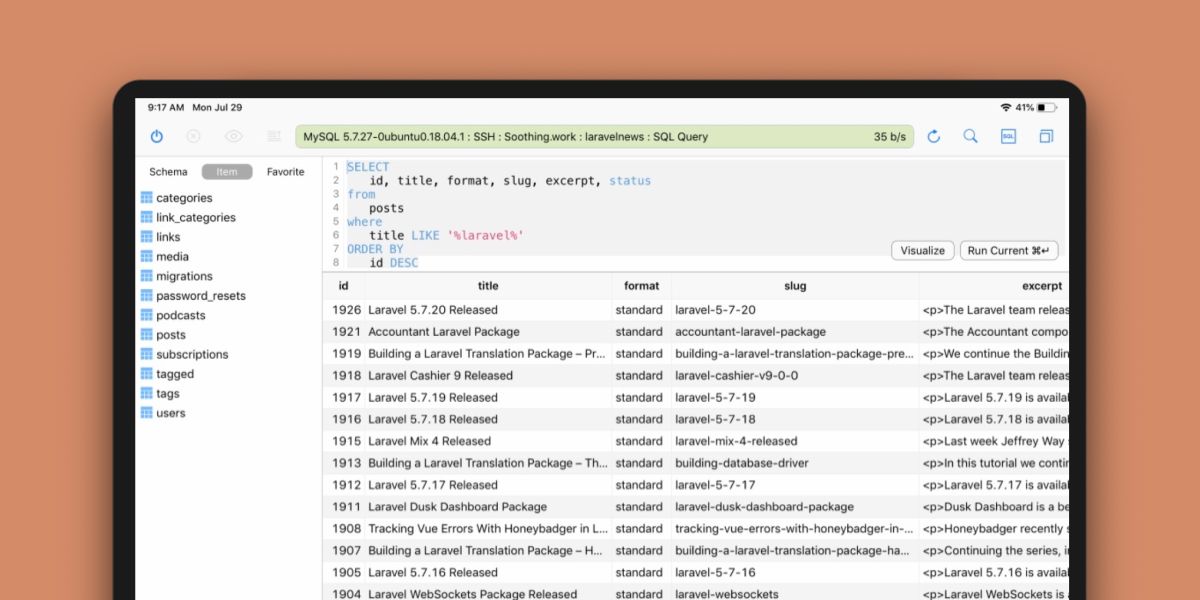Select slug 'laravel-5-7-19' cell
The width and height of the screenshot is (1200, 600).
pyautogui.click(x=795, y=397)
